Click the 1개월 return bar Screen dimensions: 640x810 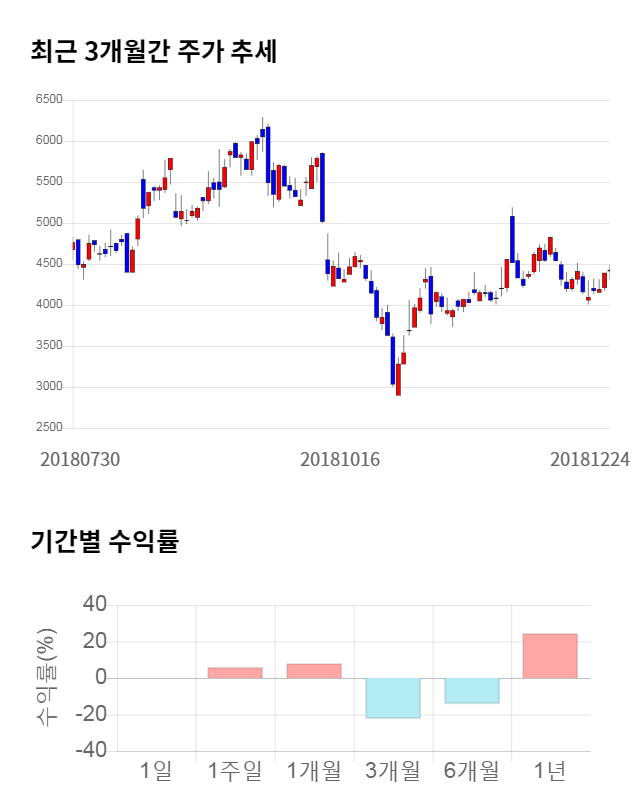[x=314, y=671]
